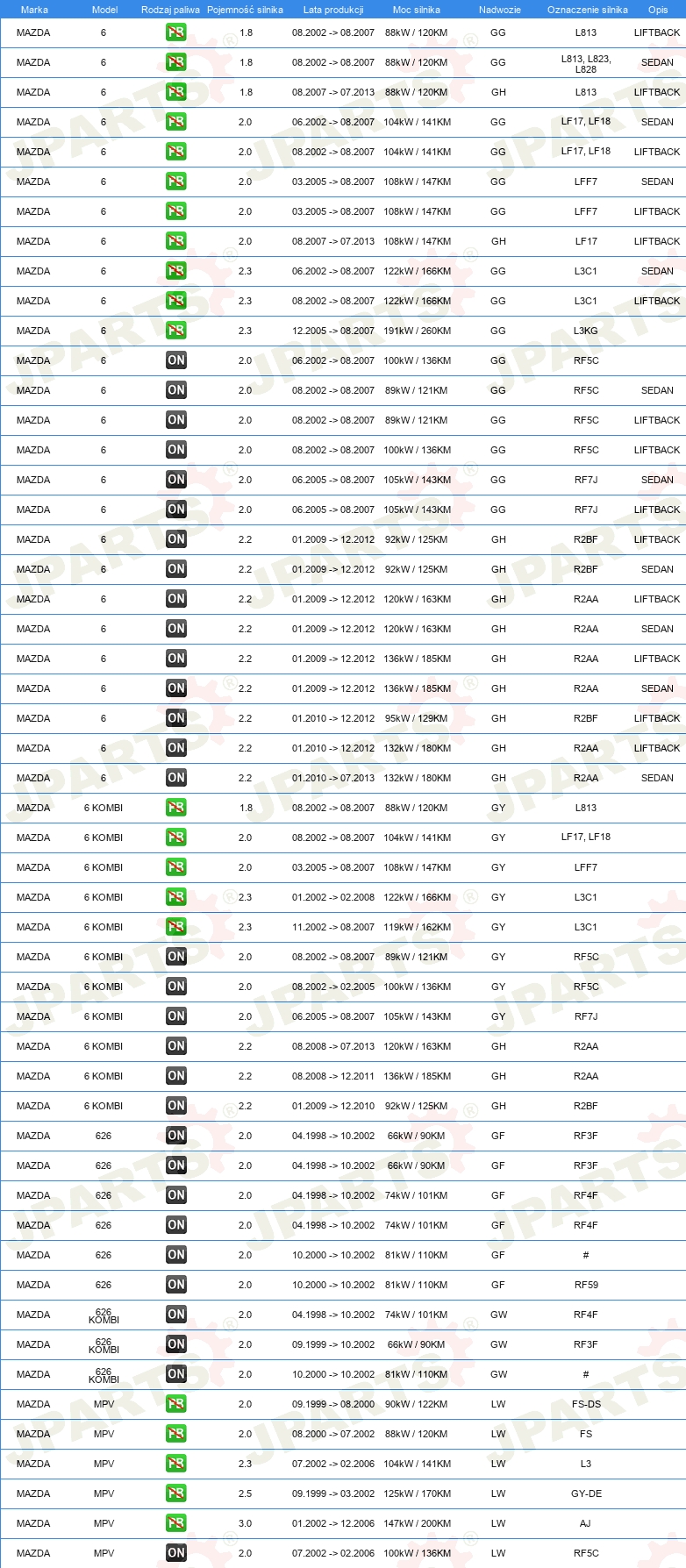This screenshot has height=1568, width=686.
Task: Select the '08.2000 -> 07.2002' production years cell
Action: tap(333, 1434)
